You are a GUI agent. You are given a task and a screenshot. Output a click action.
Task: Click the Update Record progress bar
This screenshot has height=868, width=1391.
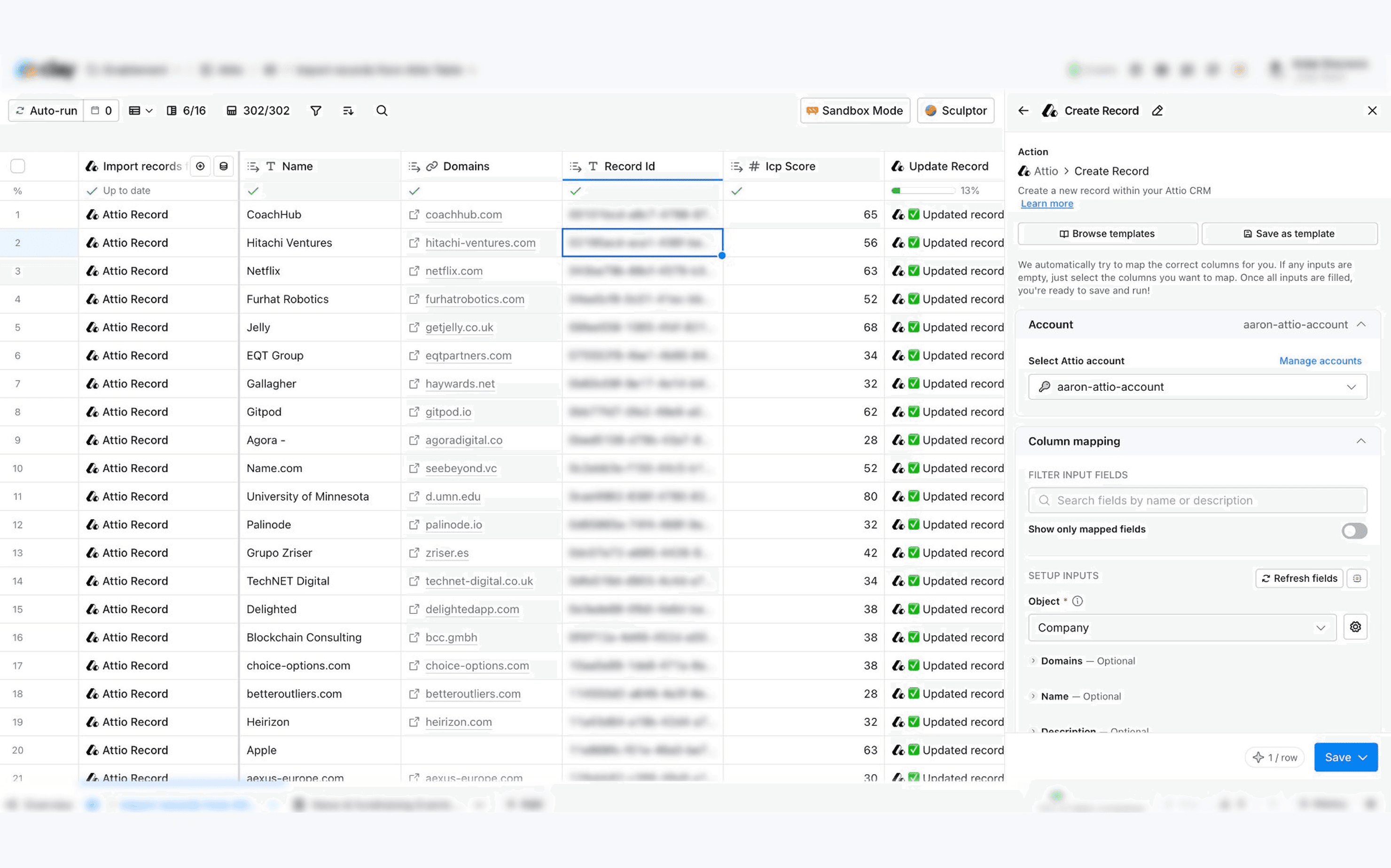pyautogui.click(x=923, y=191)
